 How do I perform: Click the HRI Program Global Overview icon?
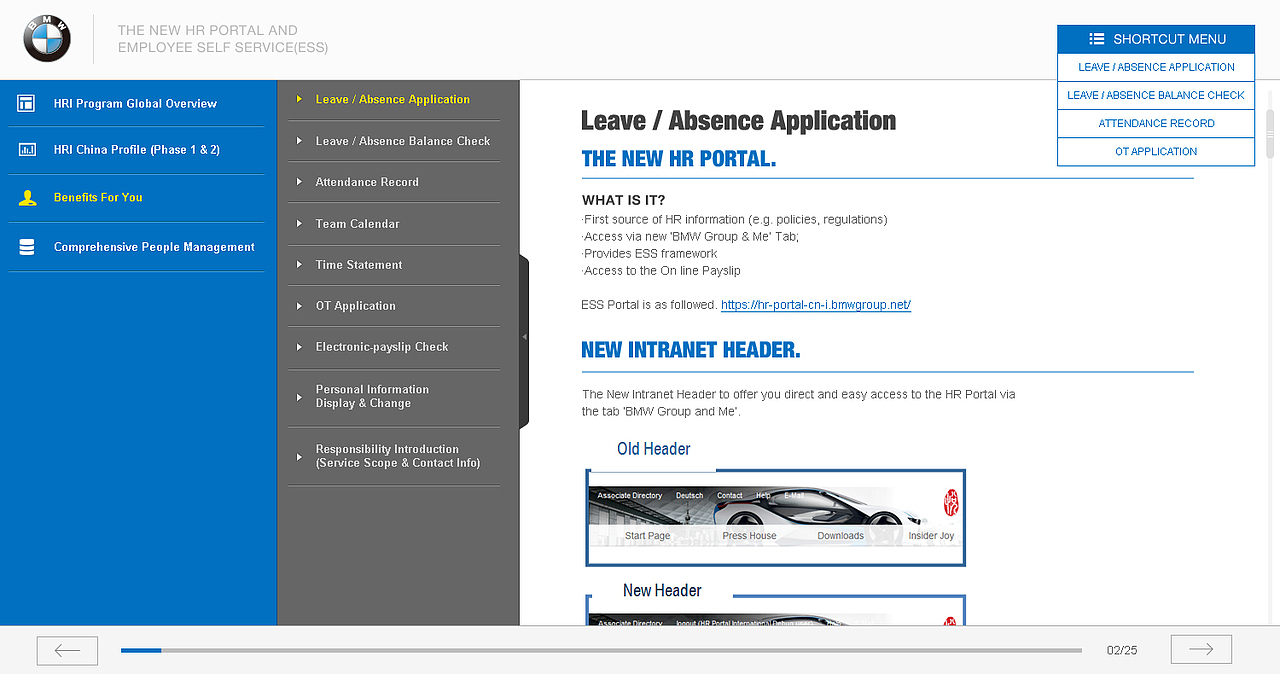coord(27,103)
